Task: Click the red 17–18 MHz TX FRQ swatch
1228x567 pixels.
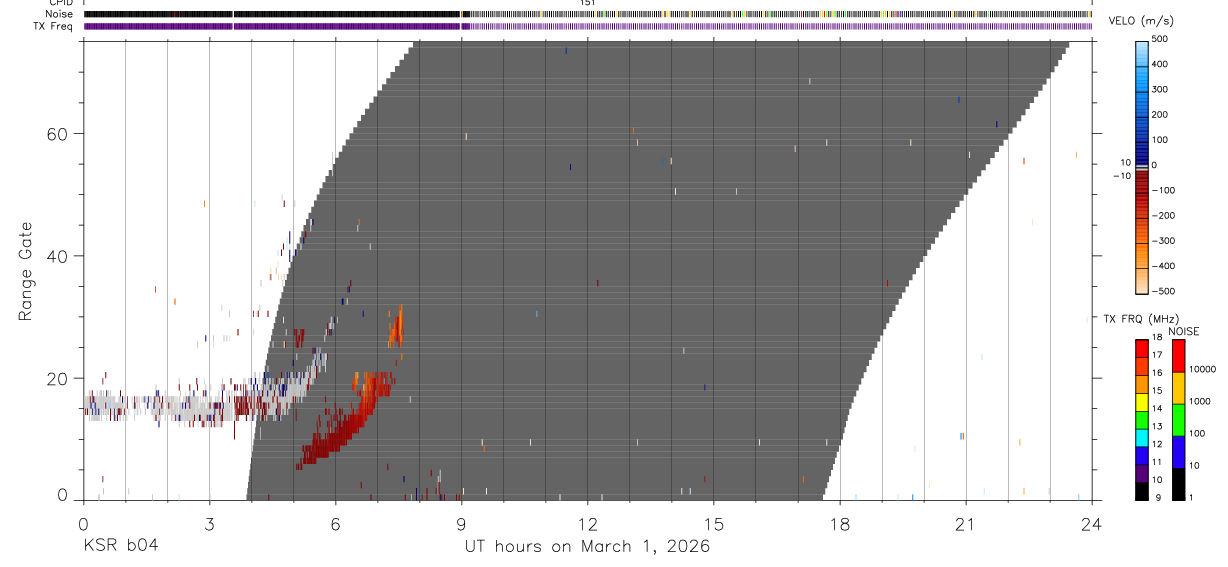Action: click(x=1141, y=347)
